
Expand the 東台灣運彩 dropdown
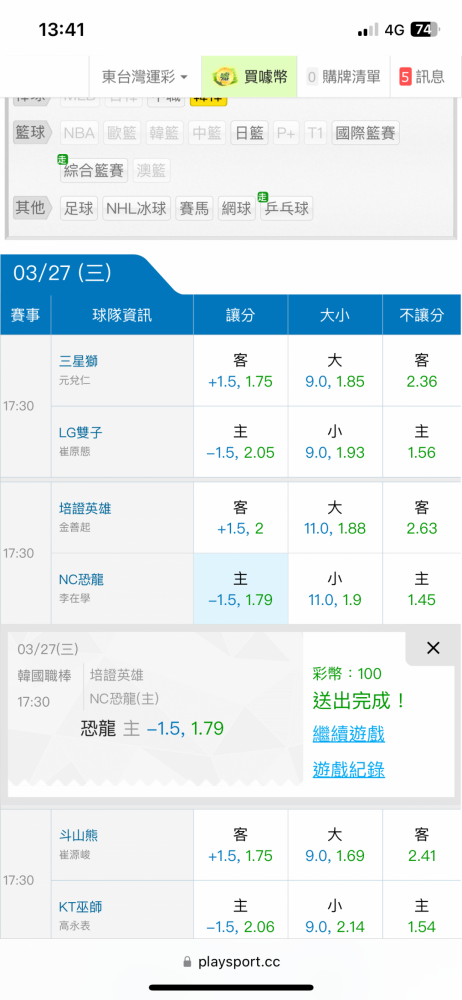pyautogui.click(x=145, y=77)
